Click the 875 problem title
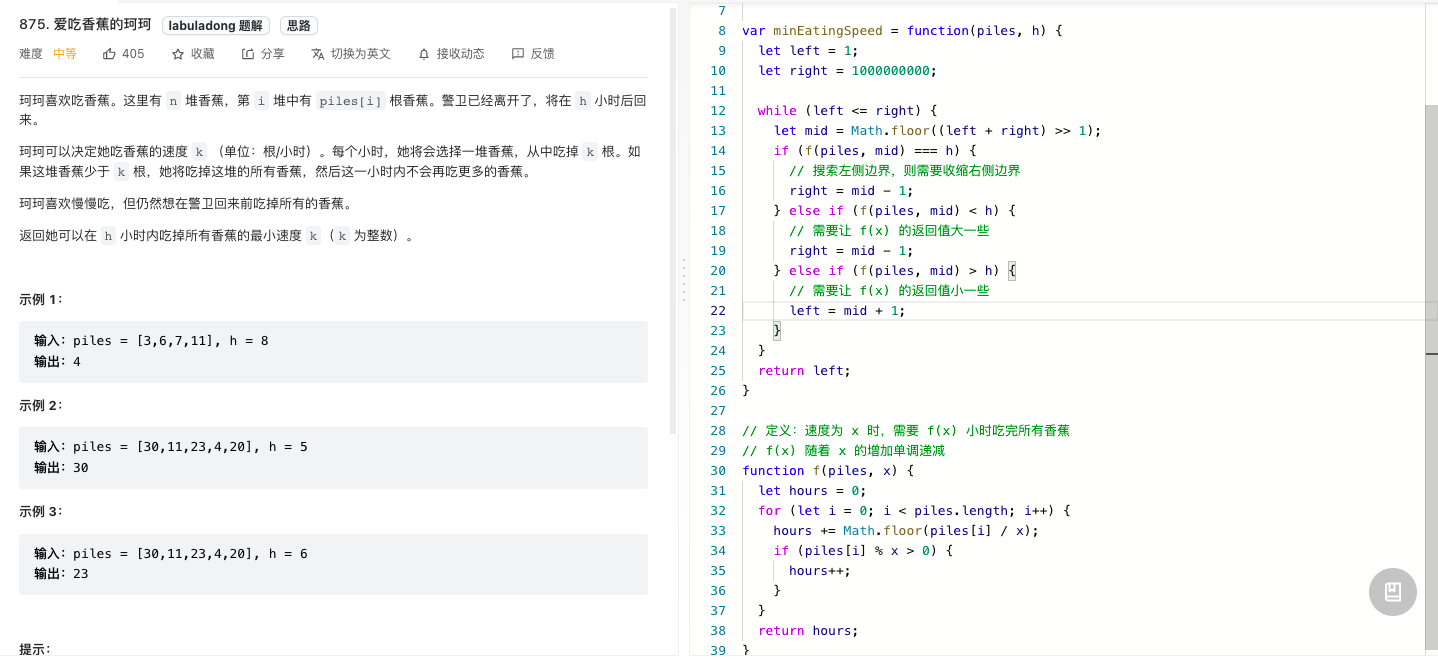The image size is (1438, 659). 85,25
